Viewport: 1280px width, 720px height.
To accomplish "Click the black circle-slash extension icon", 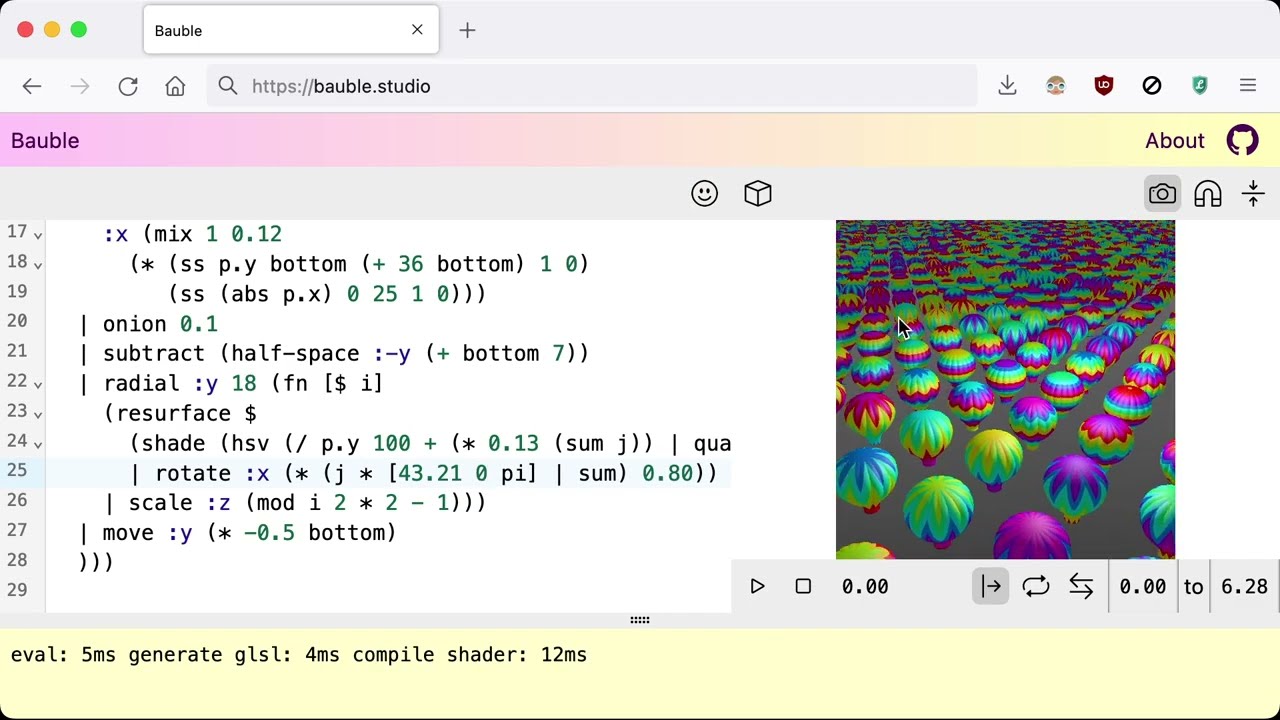I will 1152,87.
